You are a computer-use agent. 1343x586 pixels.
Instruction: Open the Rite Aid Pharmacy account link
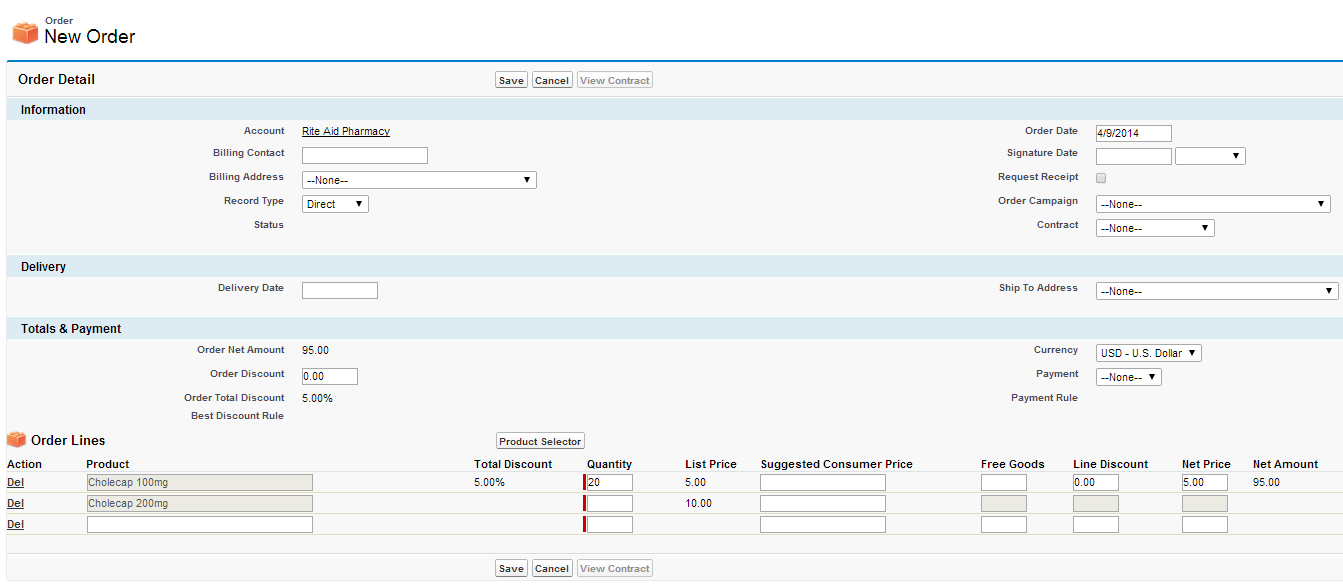346,131
